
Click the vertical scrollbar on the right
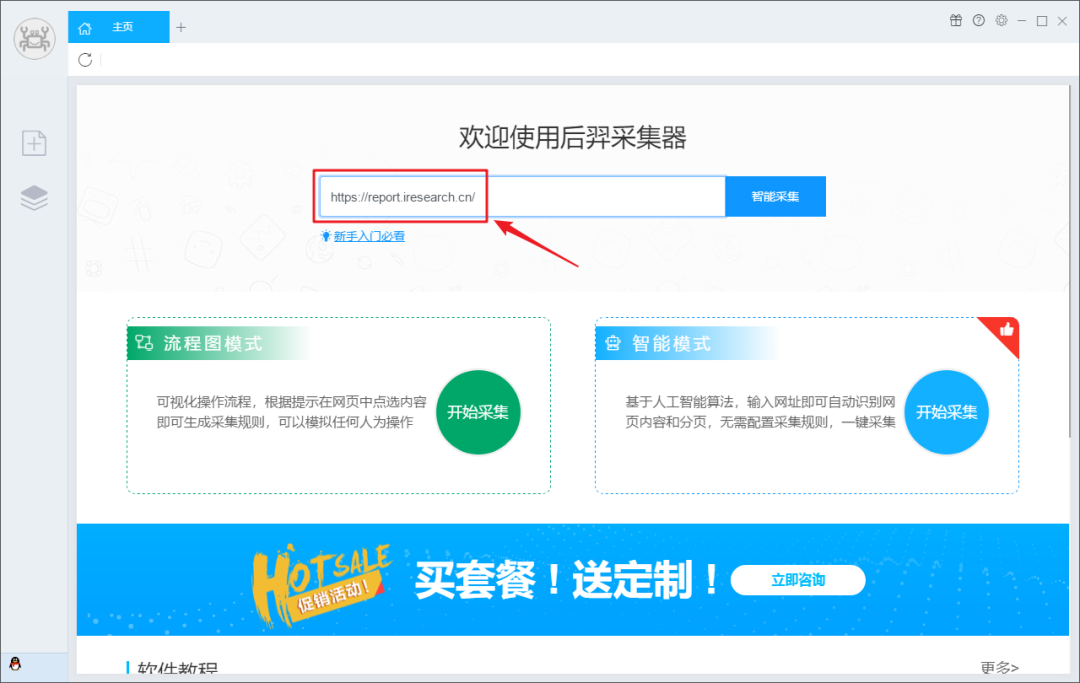1070,262
